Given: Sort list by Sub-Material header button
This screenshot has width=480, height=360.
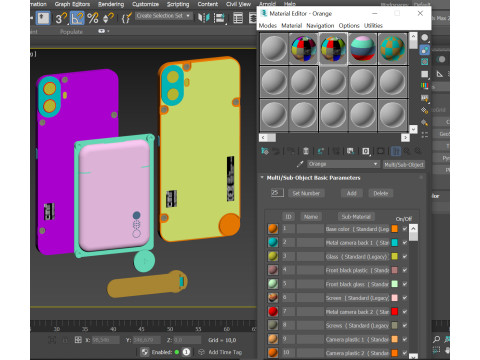Looking at the screenshot, I should [356, 217].
